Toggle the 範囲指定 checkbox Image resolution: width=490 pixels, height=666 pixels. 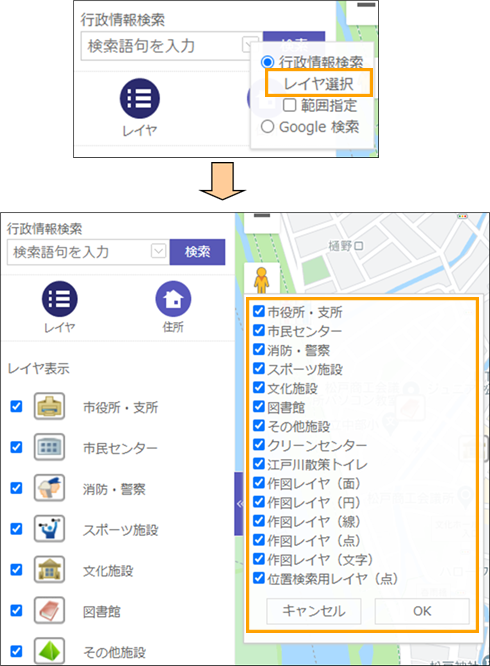289,105
